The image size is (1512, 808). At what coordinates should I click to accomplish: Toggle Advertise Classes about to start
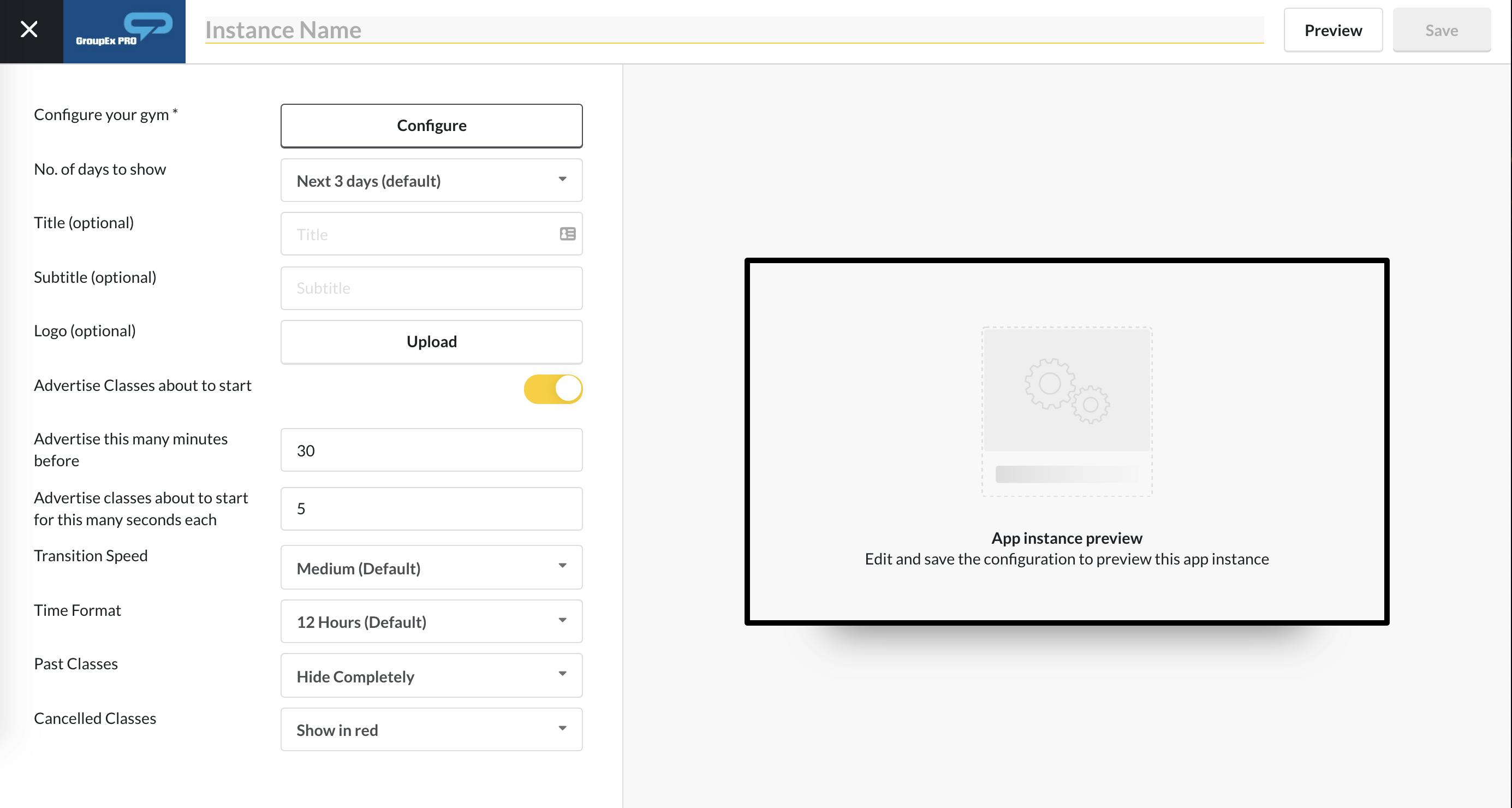pyautogui.click(x=553, y=389)
